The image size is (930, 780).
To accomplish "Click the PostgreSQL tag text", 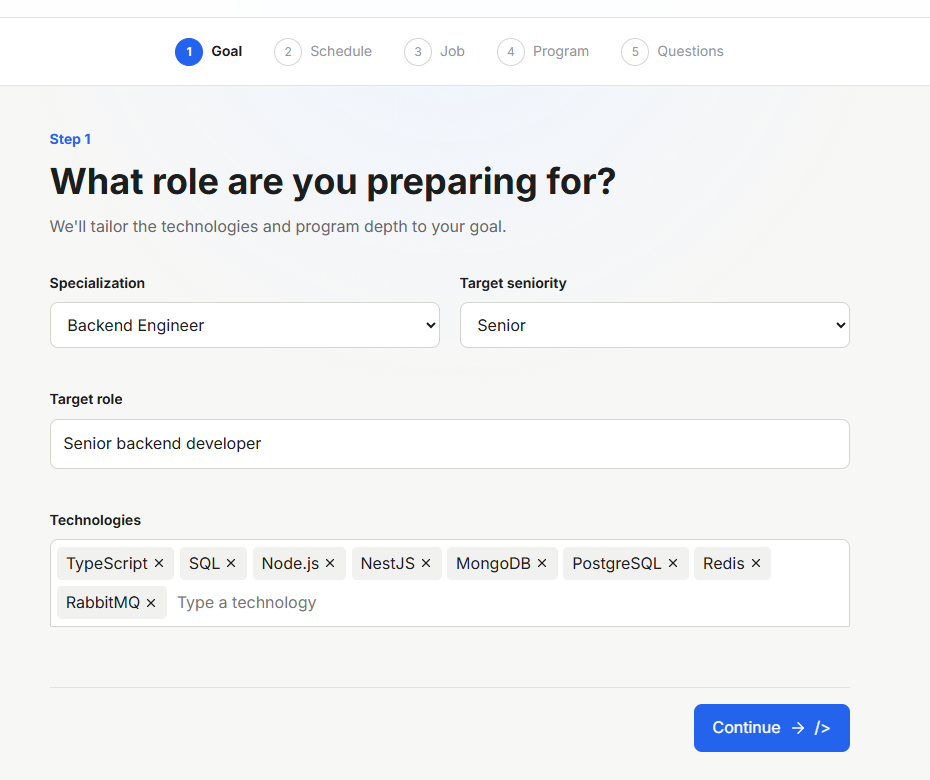I will (x=616, y=563).
